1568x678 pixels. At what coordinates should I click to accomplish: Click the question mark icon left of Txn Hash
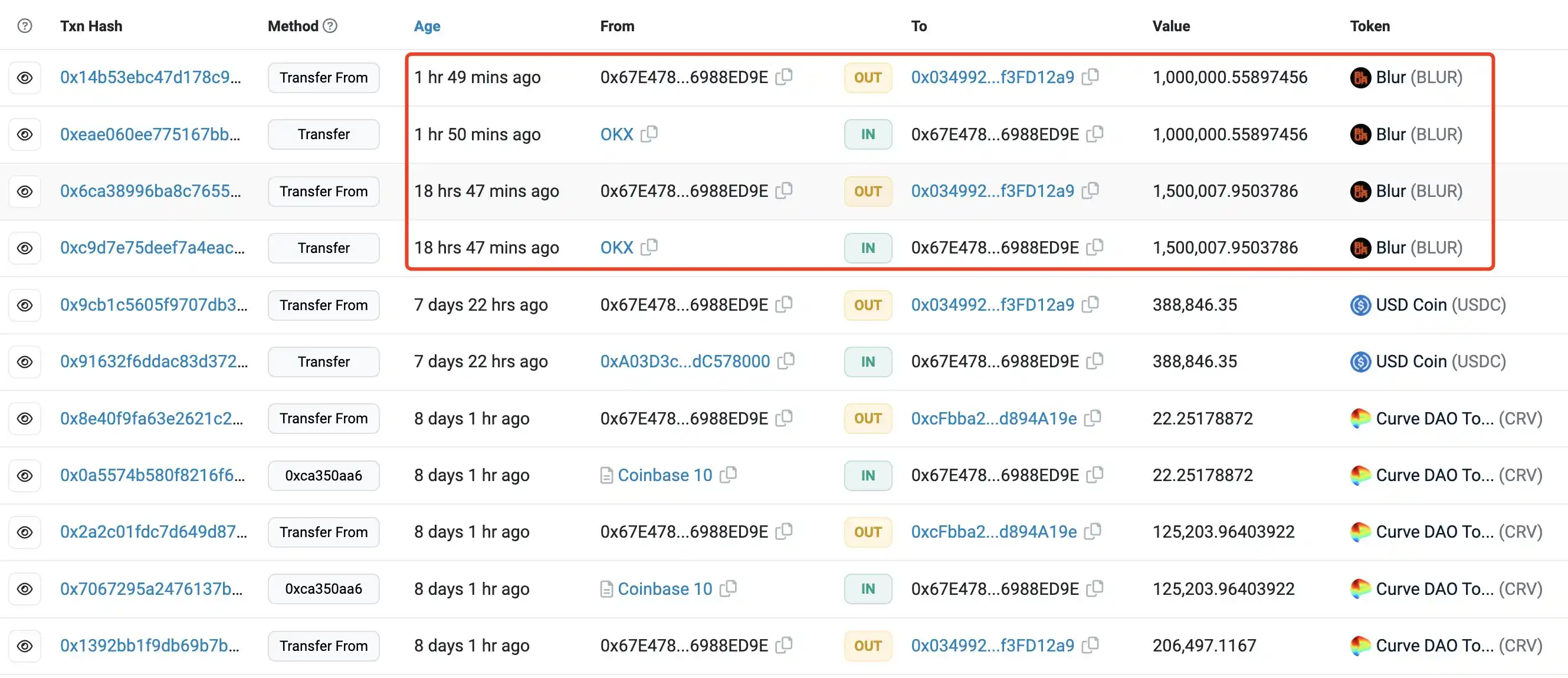[x=24, y=25]
